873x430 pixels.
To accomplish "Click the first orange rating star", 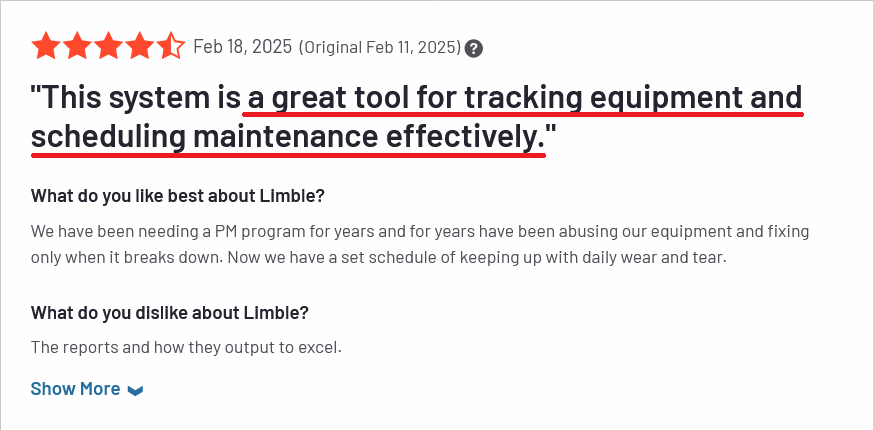I will tap(46, 47).
